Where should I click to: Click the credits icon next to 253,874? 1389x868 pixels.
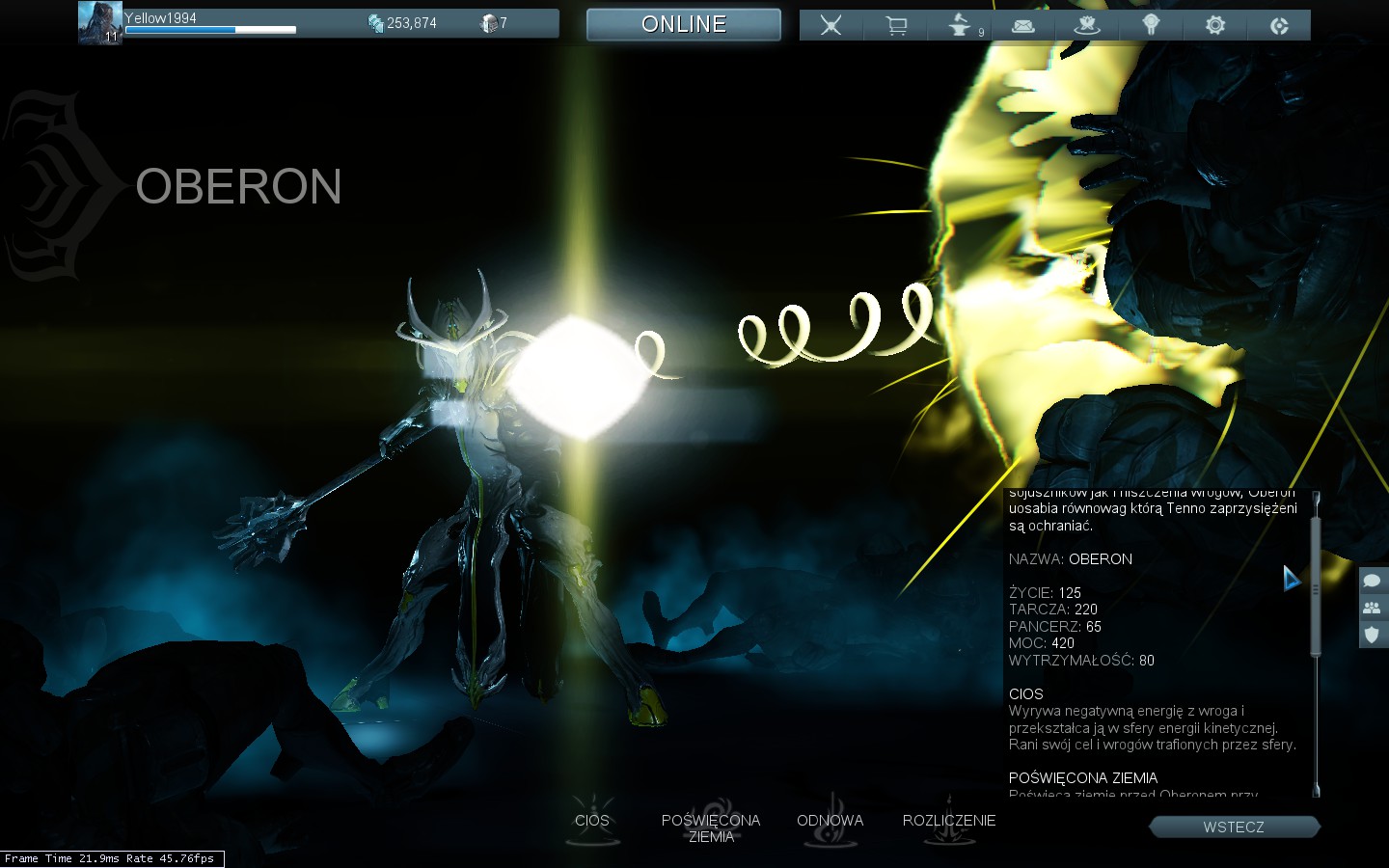(x=375, y=23)
